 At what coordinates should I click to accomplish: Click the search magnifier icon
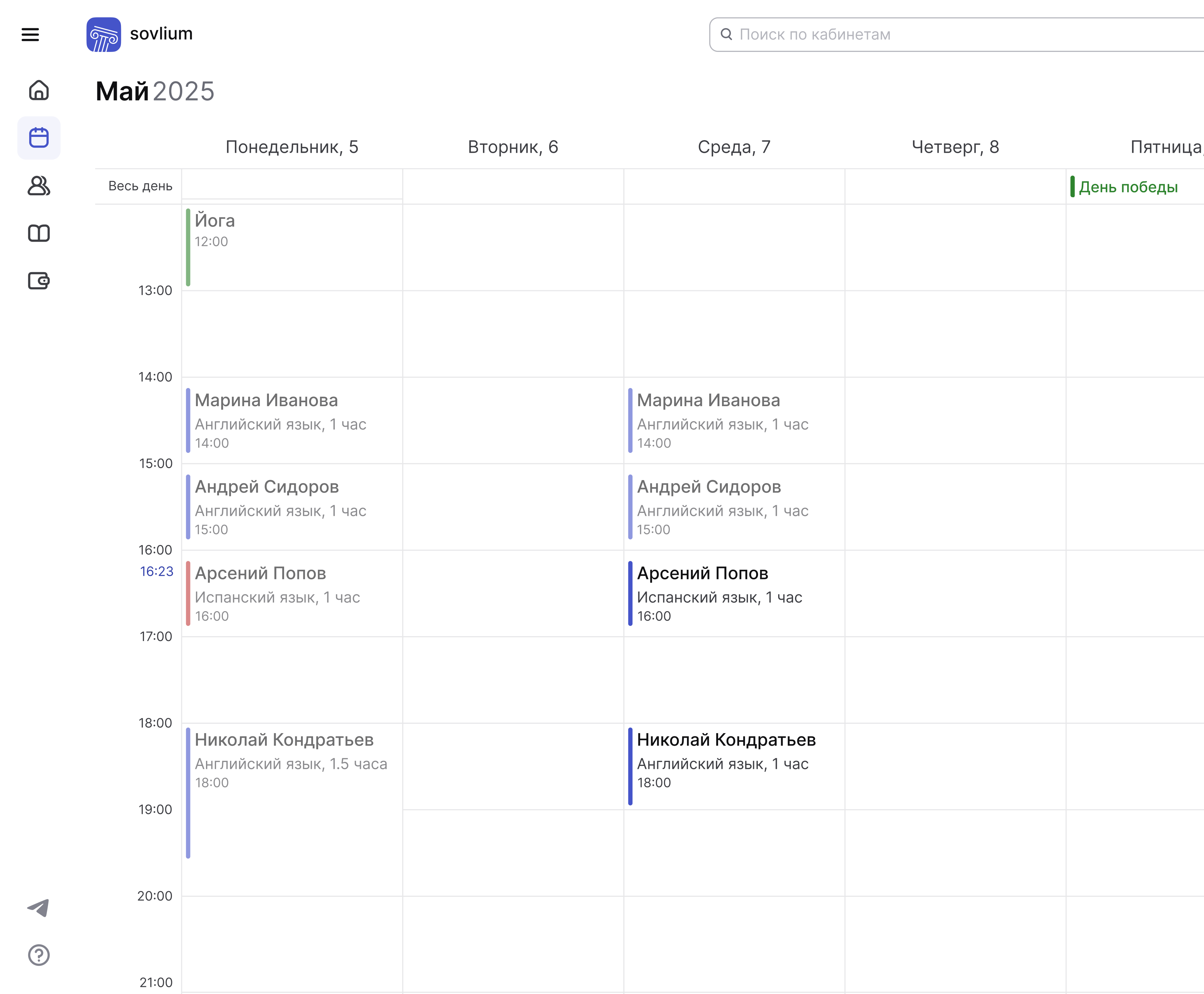click(x=726, y=34)
